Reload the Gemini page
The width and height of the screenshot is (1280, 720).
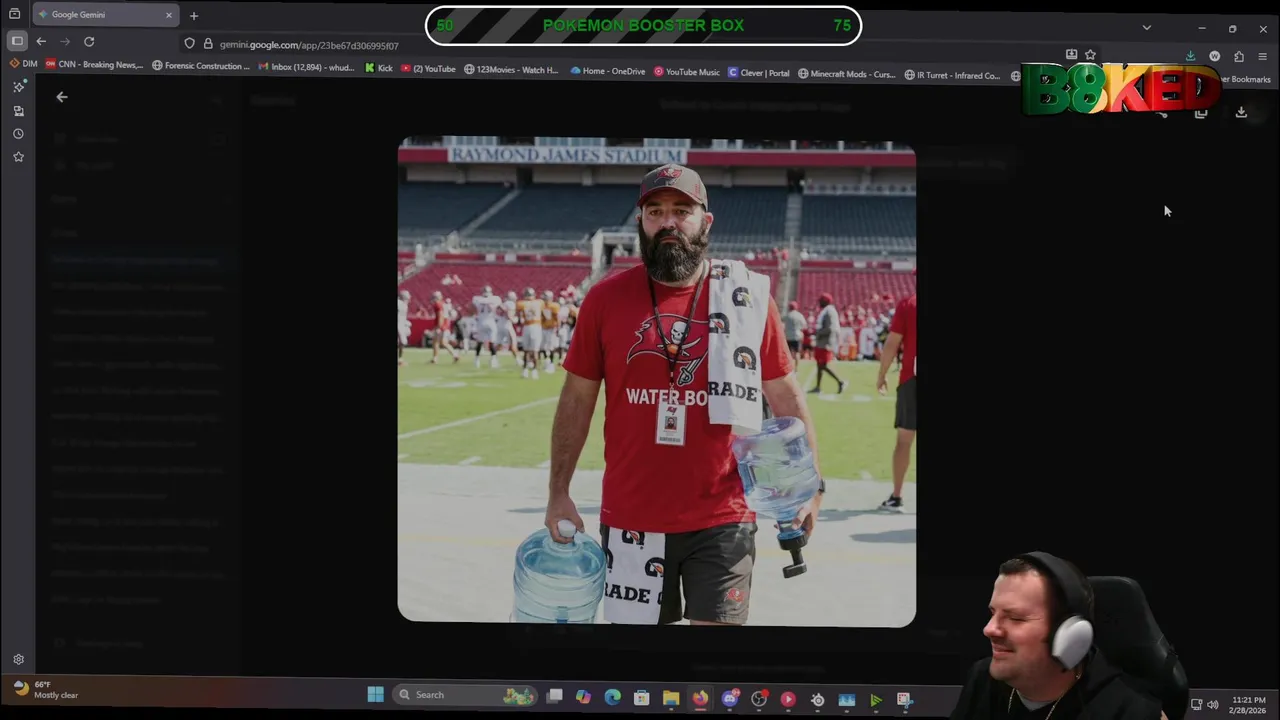coord(89,41)
